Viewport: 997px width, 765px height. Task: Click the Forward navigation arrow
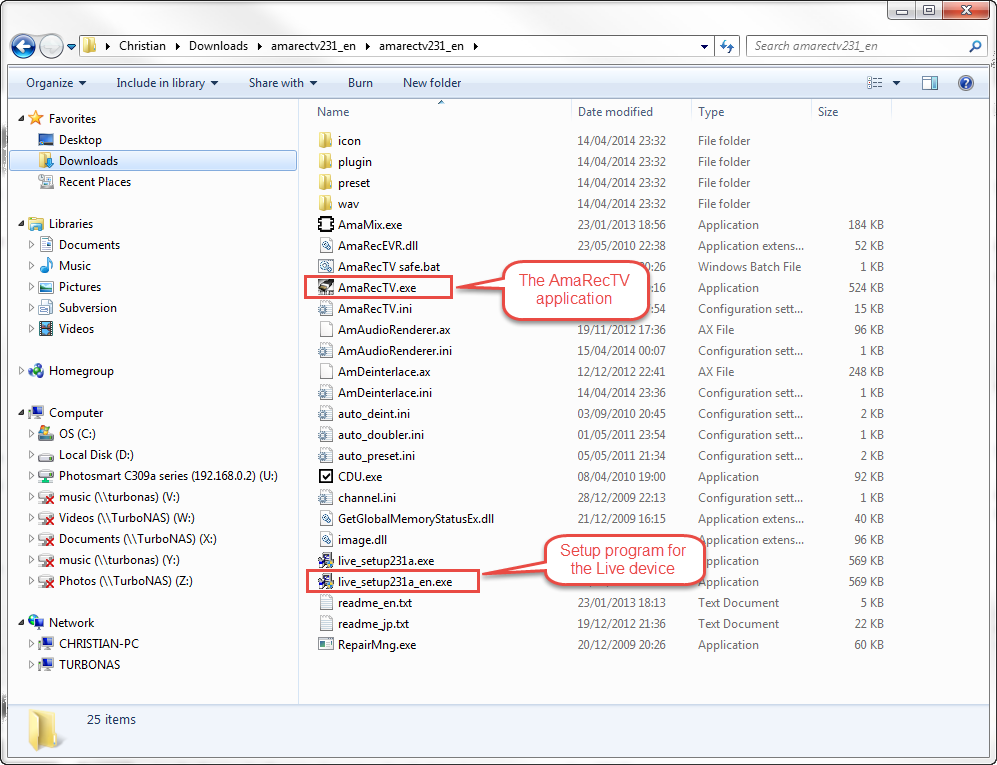coord(51,46)
